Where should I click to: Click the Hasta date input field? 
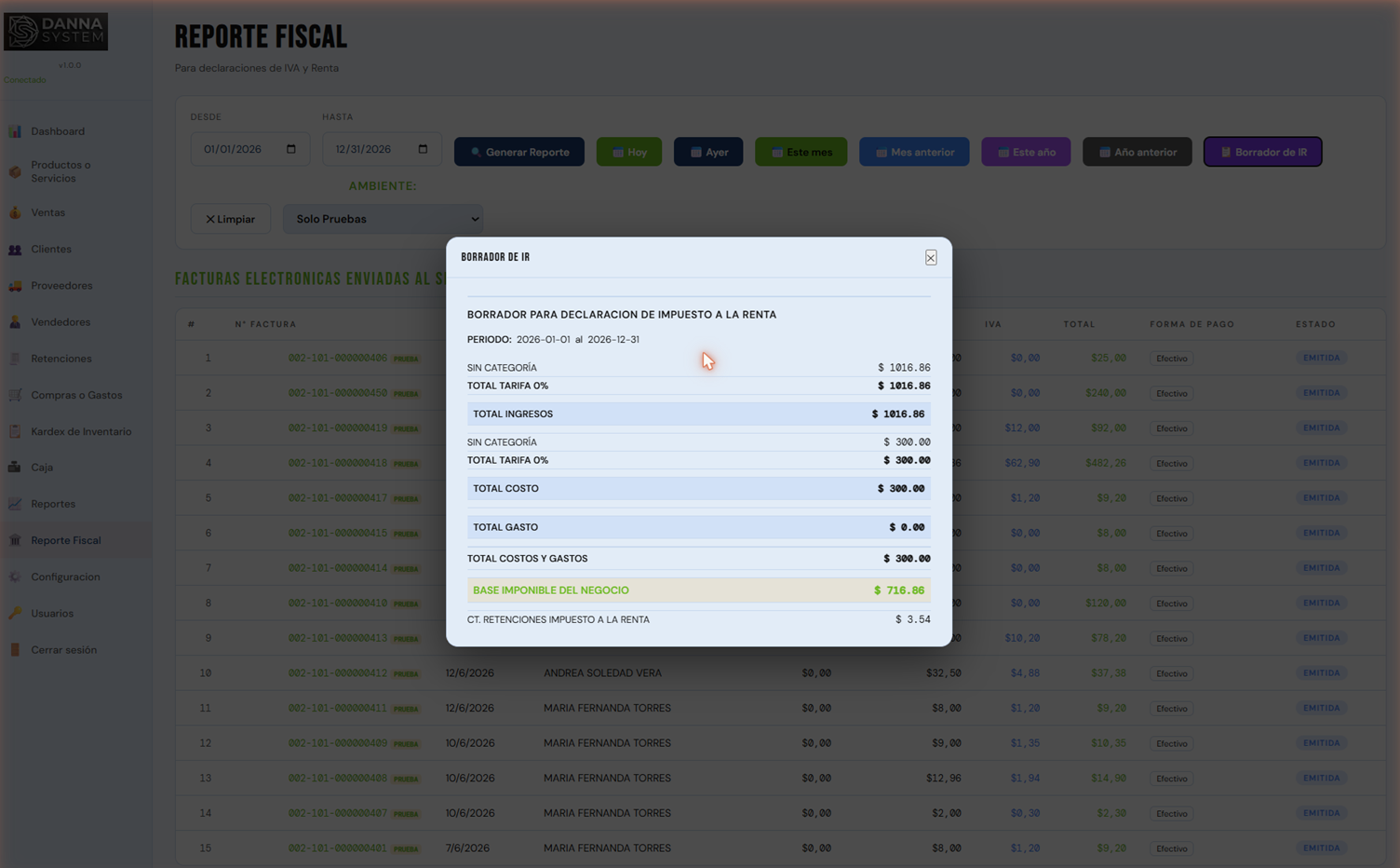pos(382,149)
